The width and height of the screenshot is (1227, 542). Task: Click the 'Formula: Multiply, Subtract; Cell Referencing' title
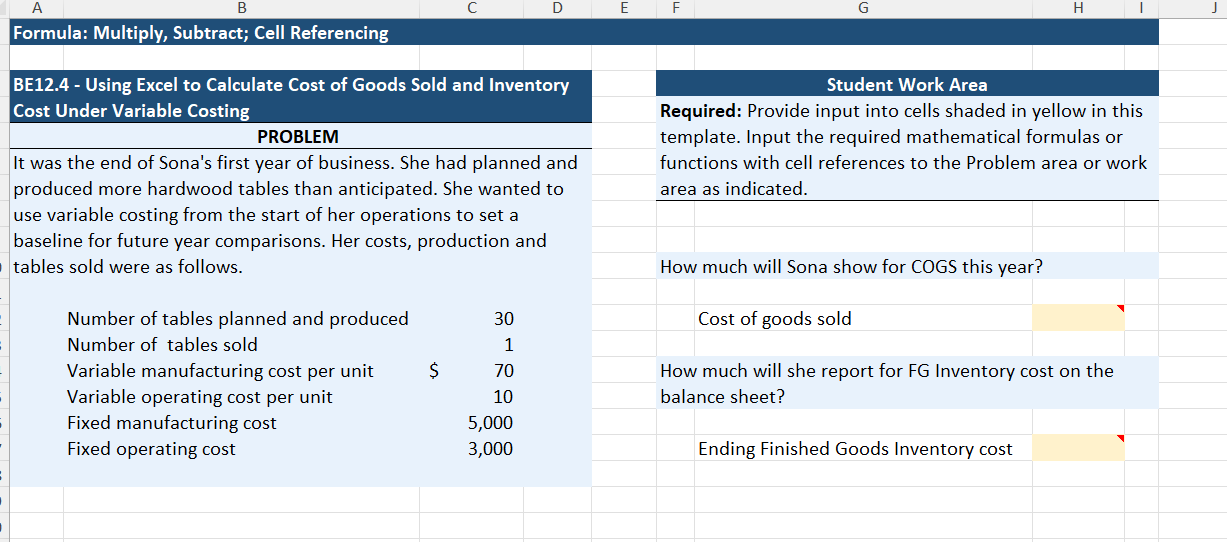pyautogui.click(x=200, y=33)
